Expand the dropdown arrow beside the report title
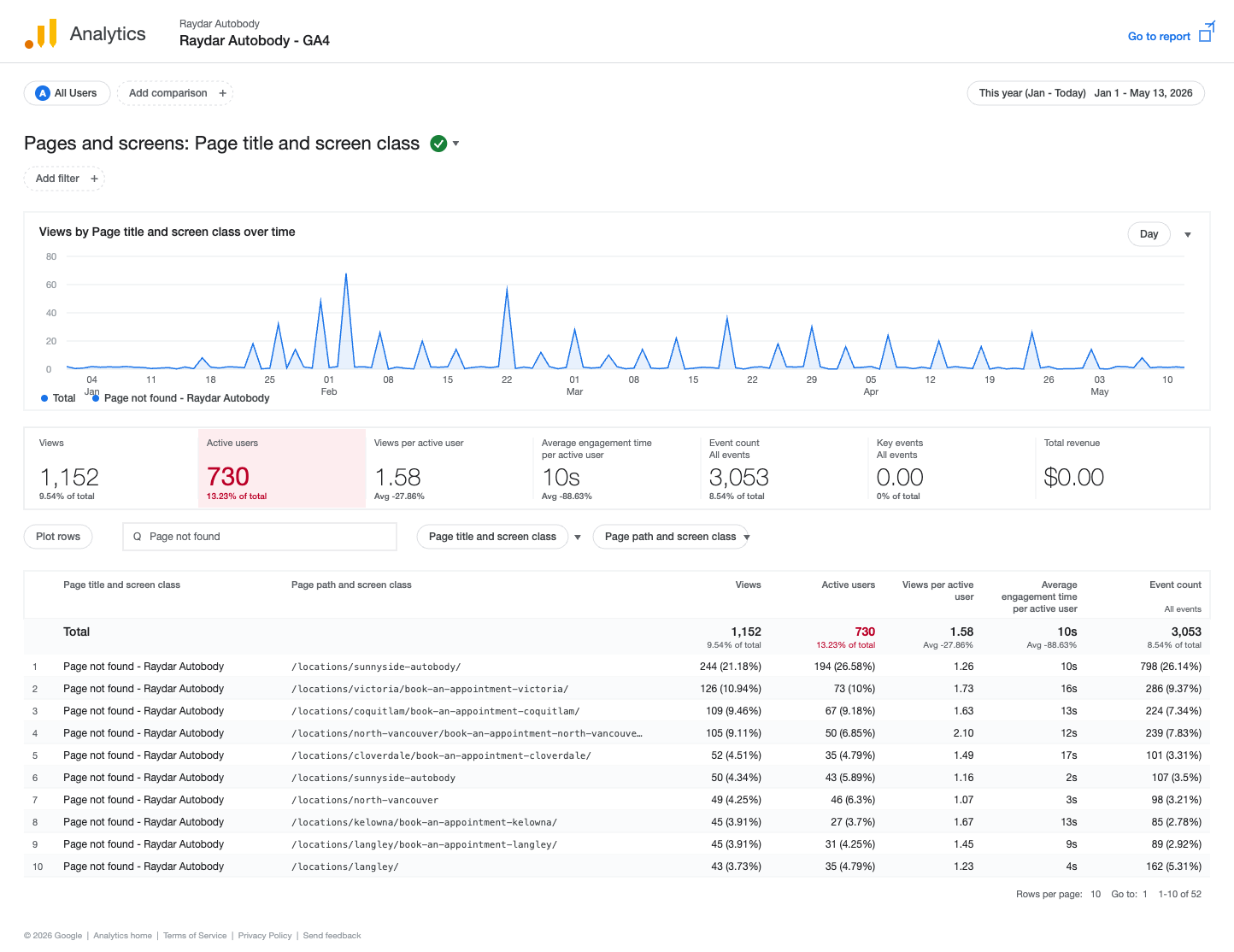The height and width of the screenshot is (952, 1234). pyautogui.click(x=456, y=144)
